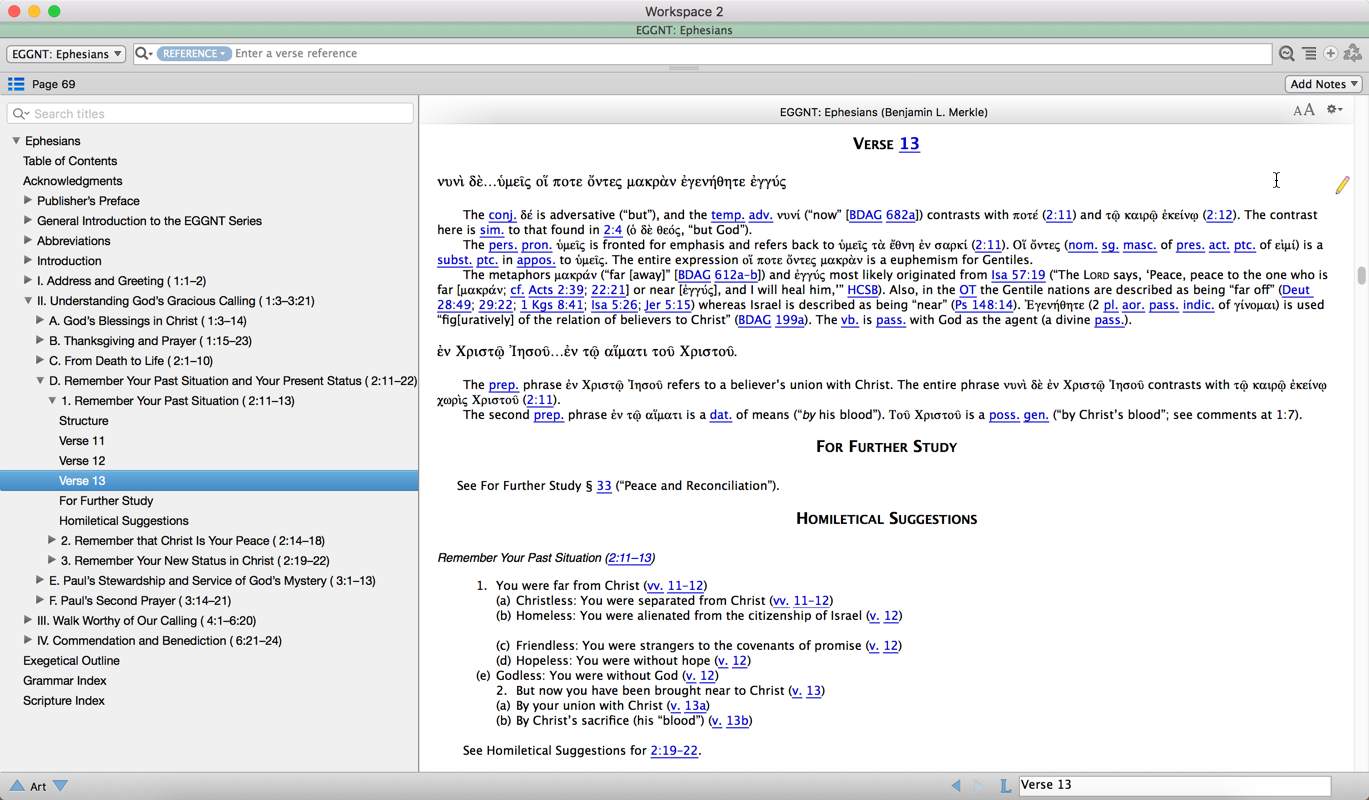The image size is (1369, 800).
Task: Select For Further Study in sidebar
Action: click(x=106, y=501)
